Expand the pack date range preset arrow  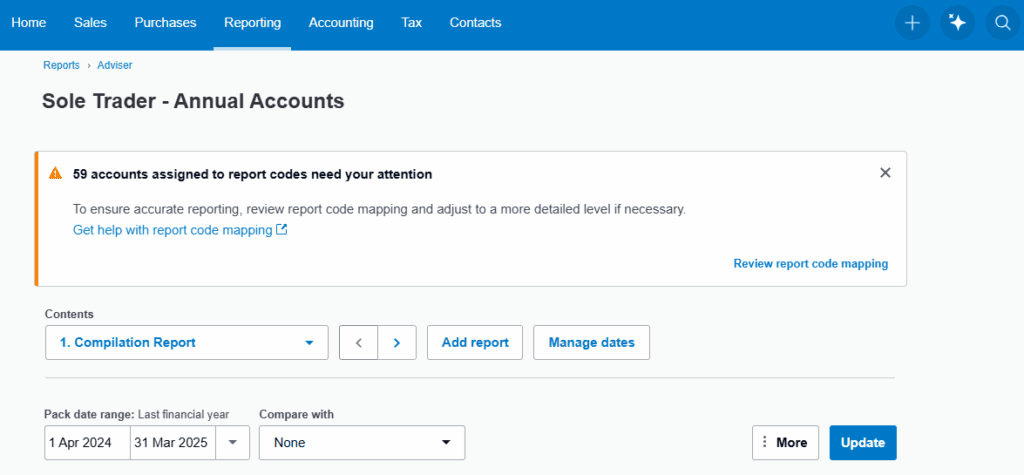coord(233,443)
